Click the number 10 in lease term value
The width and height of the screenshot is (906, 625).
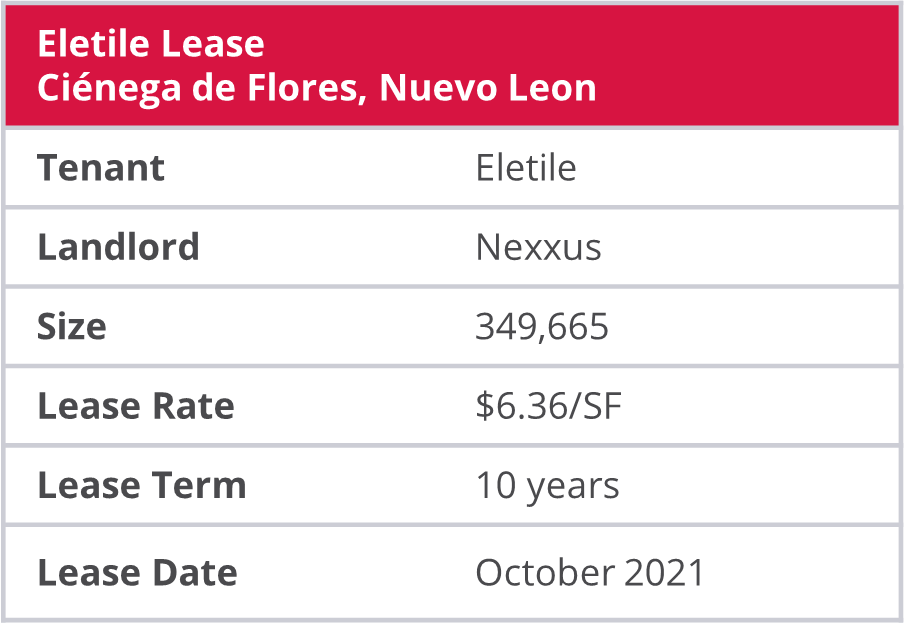[494, 486]
